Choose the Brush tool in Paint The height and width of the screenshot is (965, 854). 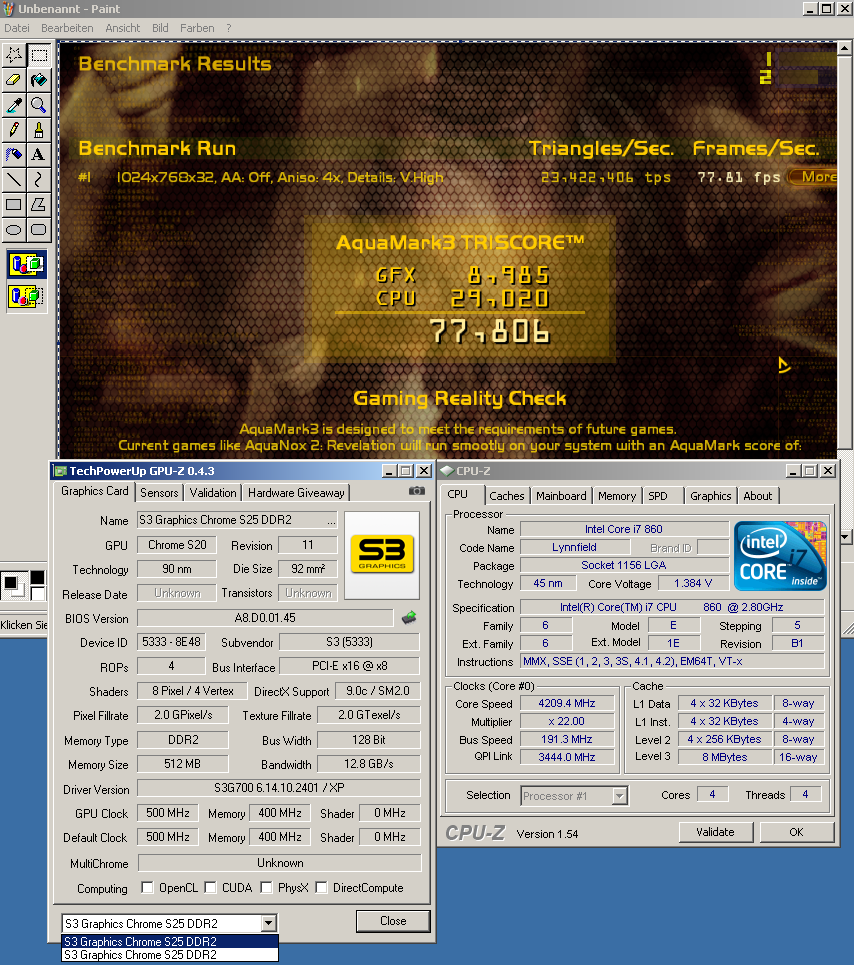(39, 130)
